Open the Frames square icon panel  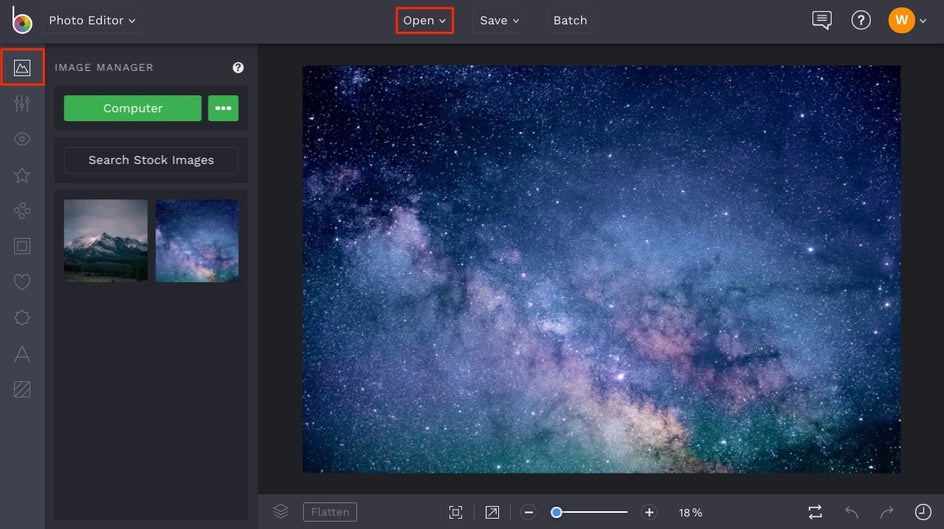coord(22,246)
